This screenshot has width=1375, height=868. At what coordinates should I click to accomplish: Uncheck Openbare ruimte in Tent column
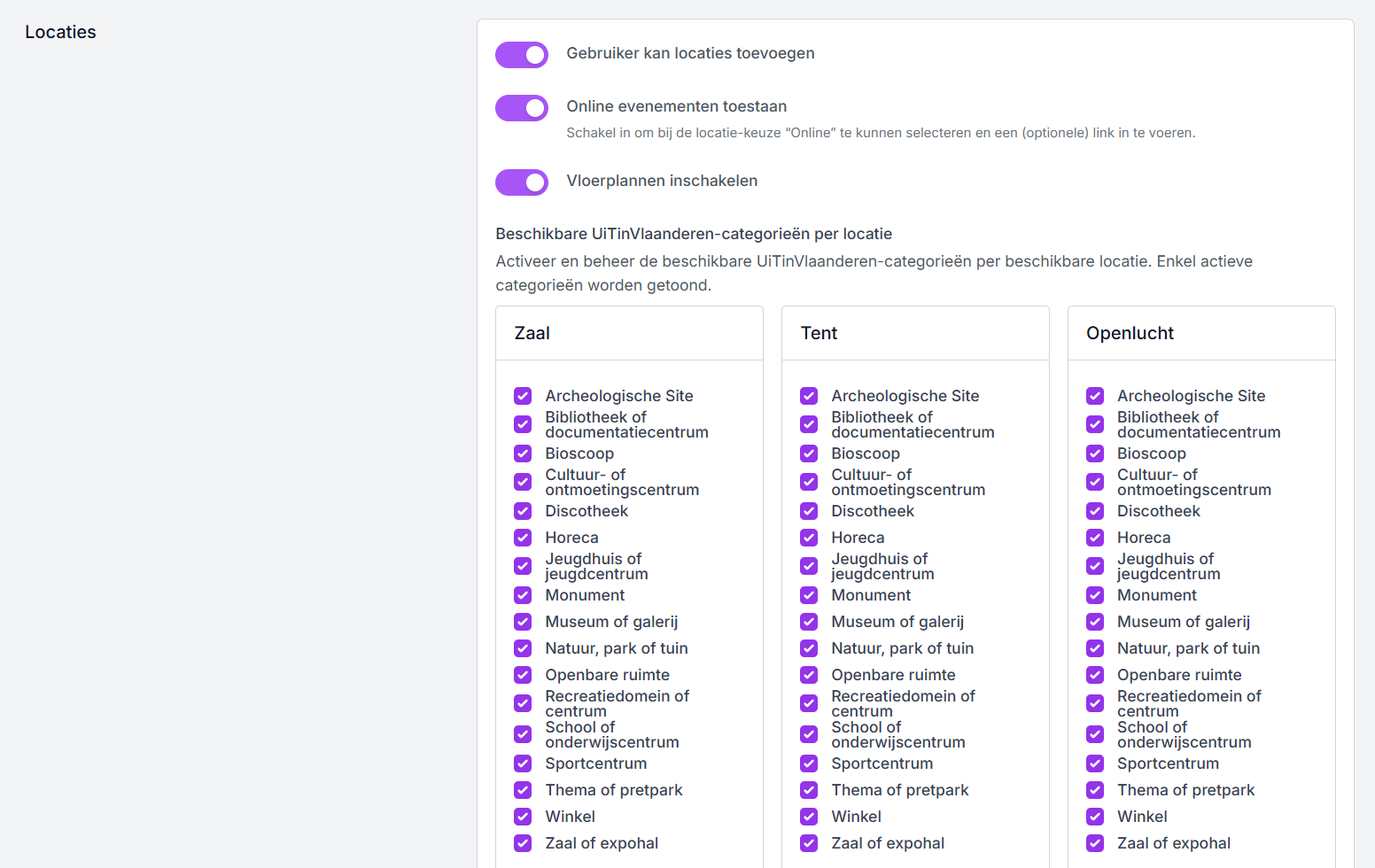(x=809, y=675)
